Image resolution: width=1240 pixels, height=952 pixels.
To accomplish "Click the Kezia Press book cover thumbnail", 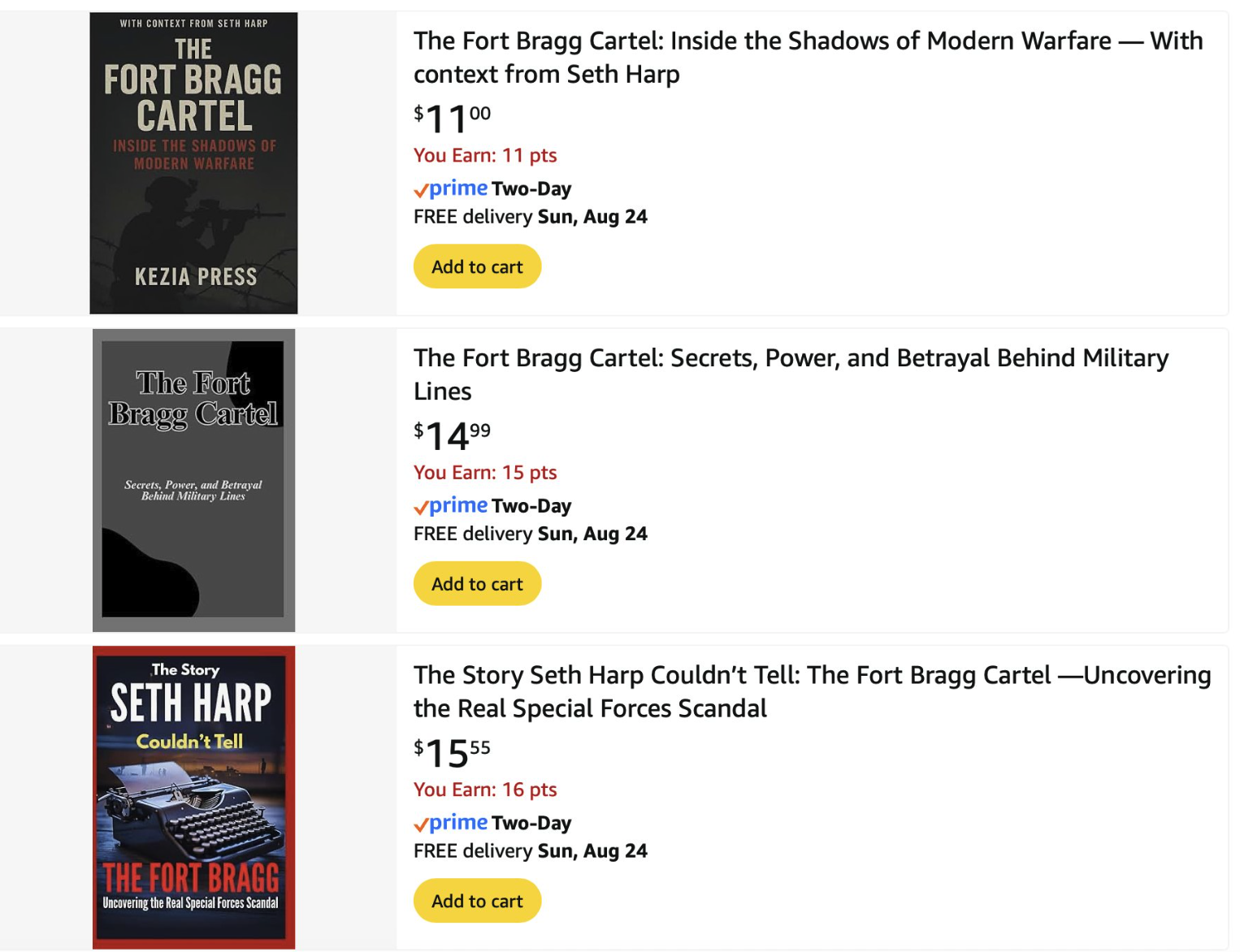I will click(193, 162).
